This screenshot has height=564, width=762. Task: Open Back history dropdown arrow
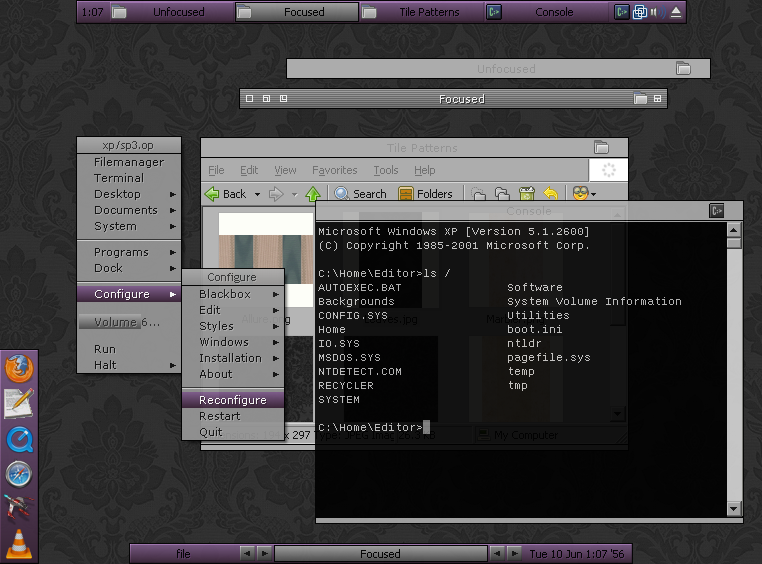(x=258, y=194)
